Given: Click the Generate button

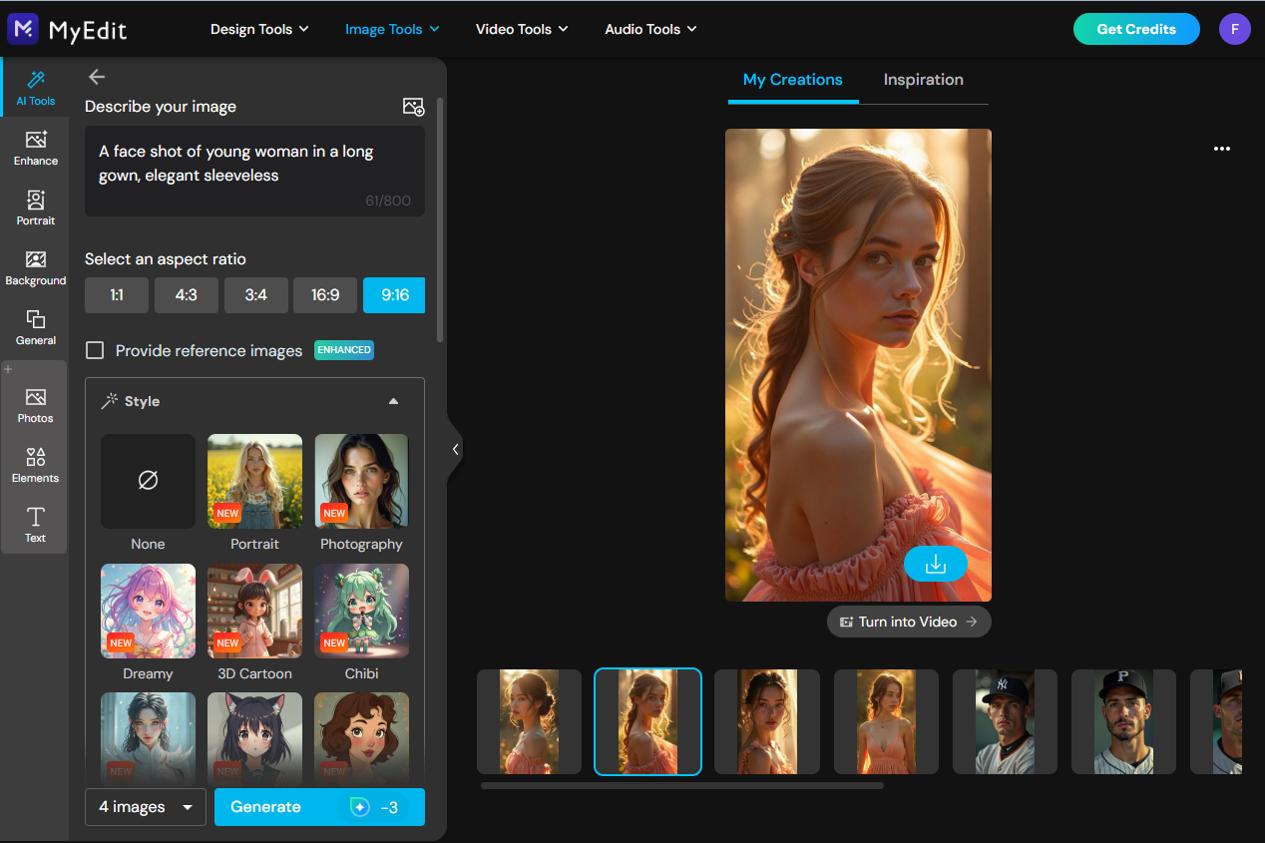Looking at the screenshot, I should pyautogui.click(x=319, y=807).
